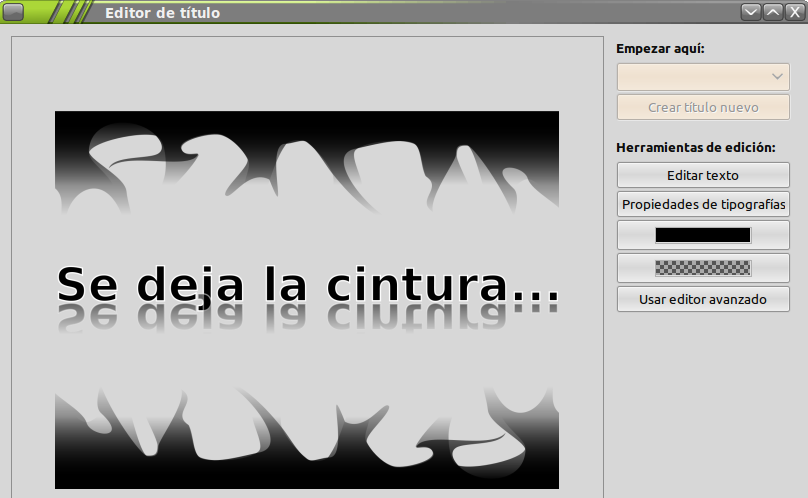This screenshot has height=498, width=808.
Task: Click the 'Herramientas de edición:' label
Action: [696, 147]
